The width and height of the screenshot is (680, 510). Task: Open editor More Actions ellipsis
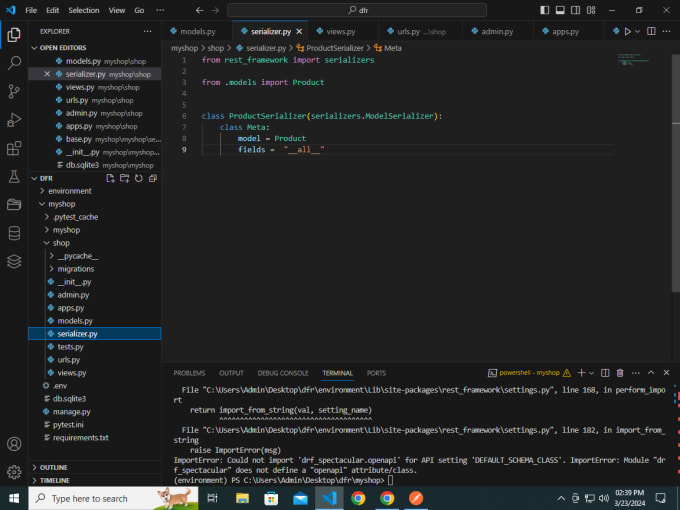(667, 31)
